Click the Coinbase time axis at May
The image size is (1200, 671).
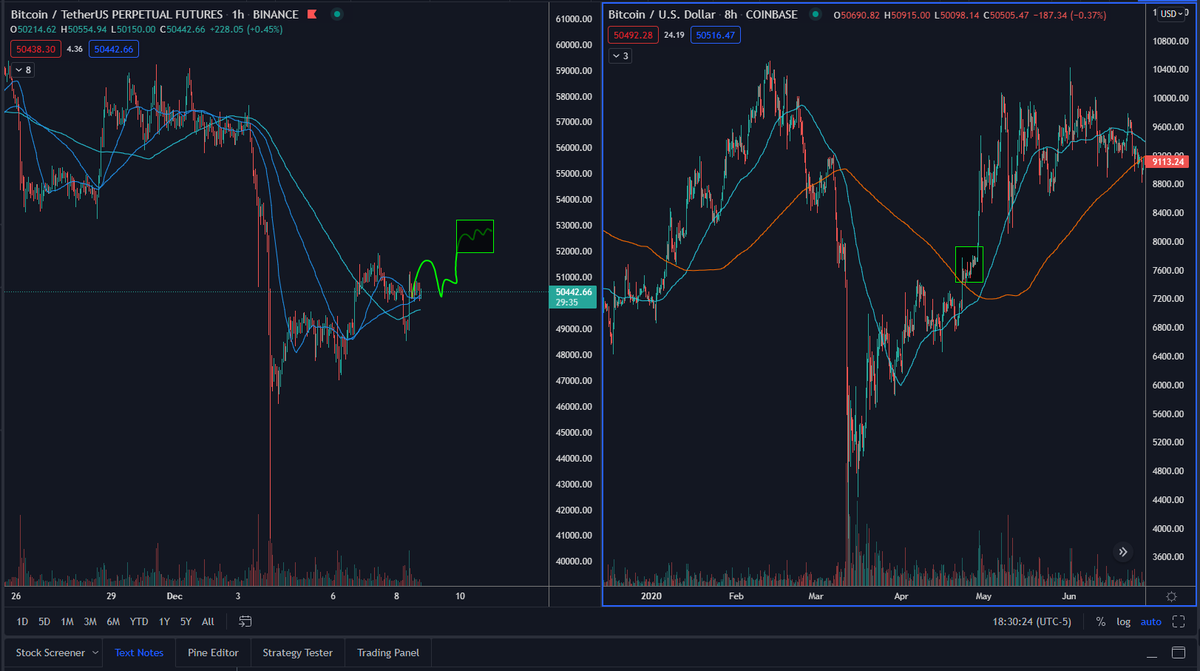pyautogui.click(x=983, y=596)
